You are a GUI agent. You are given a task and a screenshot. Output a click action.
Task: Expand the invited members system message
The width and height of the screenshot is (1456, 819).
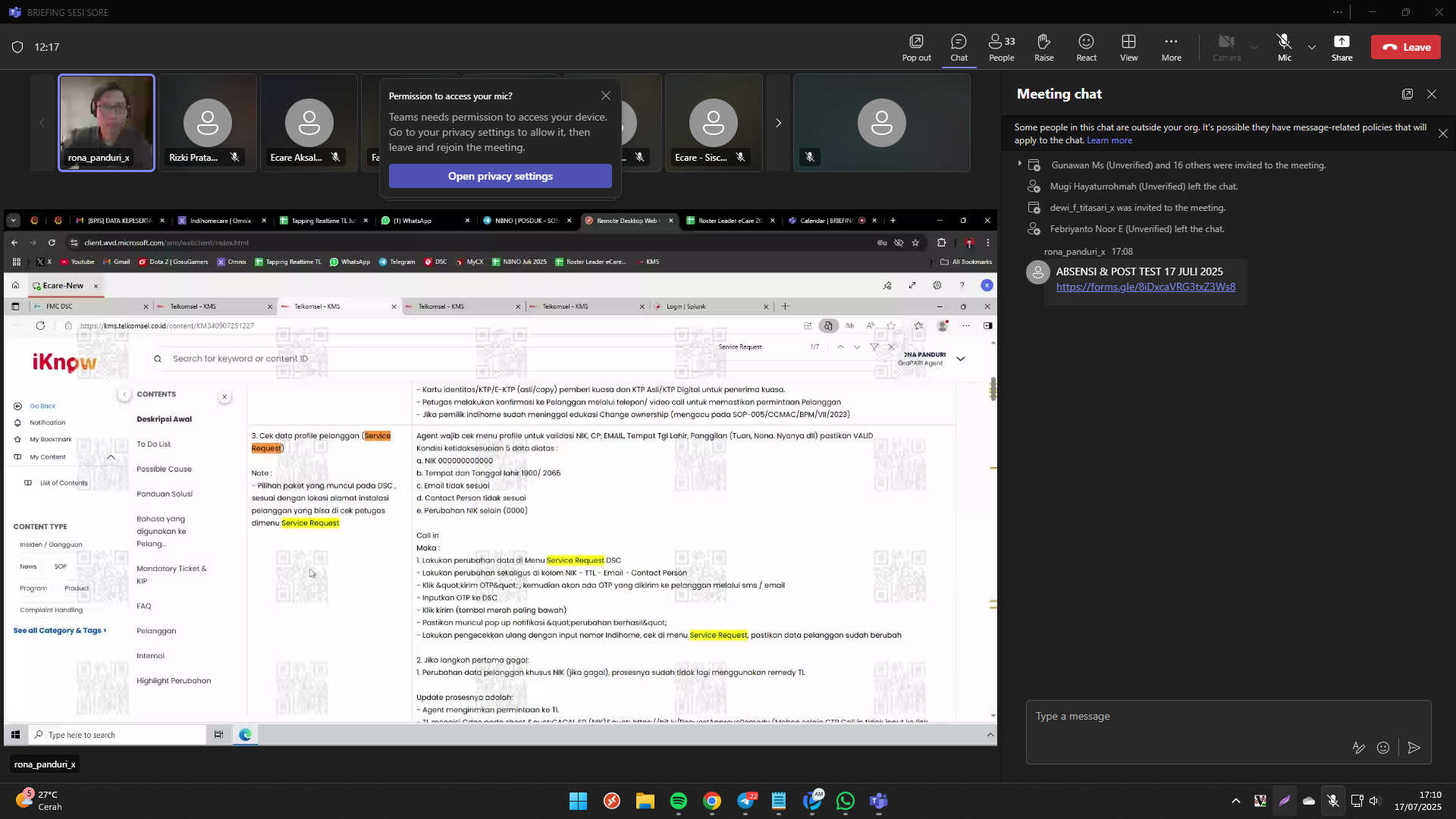pyautogui.click(x=1020, y=164)
